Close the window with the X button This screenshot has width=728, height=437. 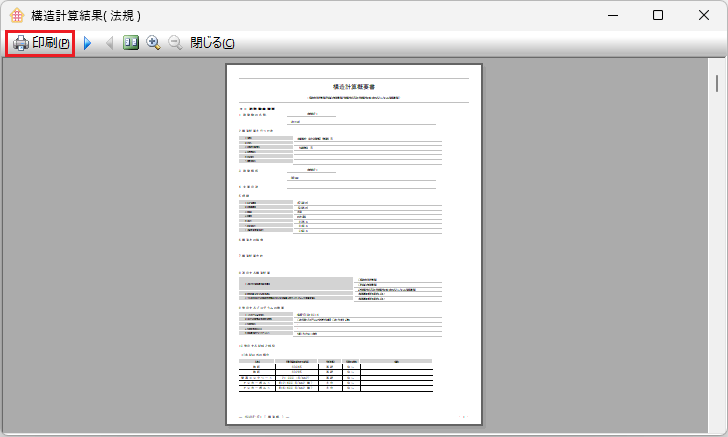click(703, 15)
